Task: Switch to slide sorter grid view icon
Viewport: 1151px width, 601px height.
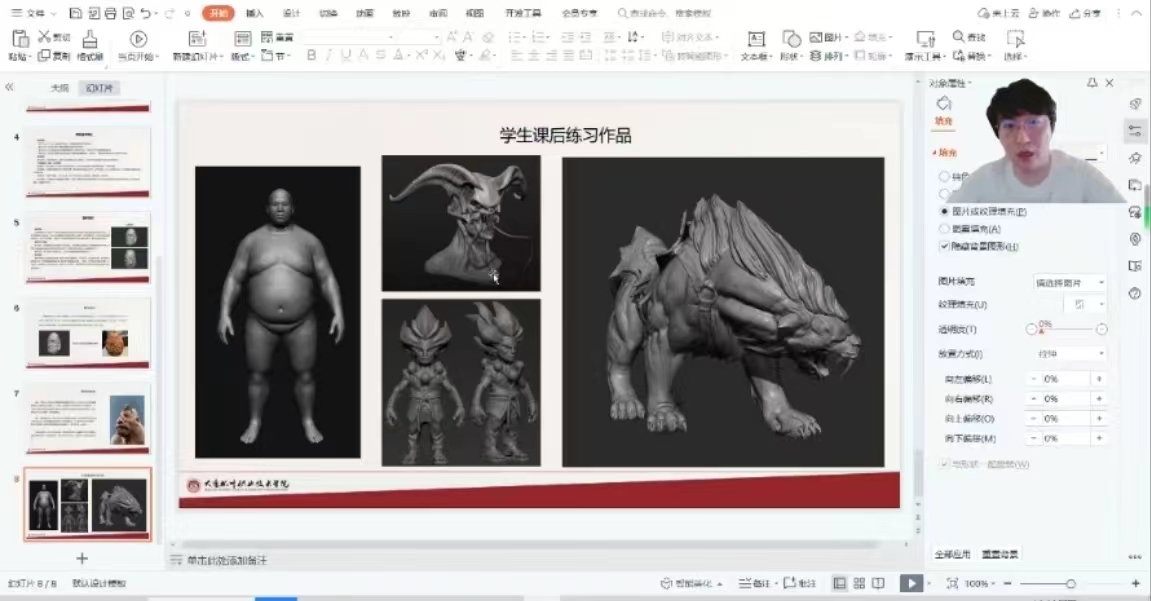Action: (x=859, y=583)
